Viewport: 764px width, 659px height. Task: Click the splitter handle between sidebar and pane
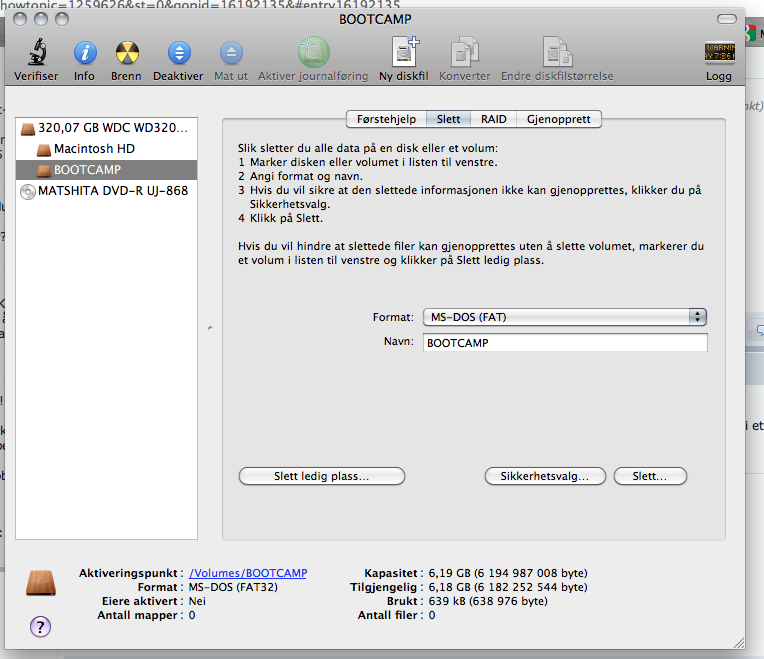[x=210, y=328]
